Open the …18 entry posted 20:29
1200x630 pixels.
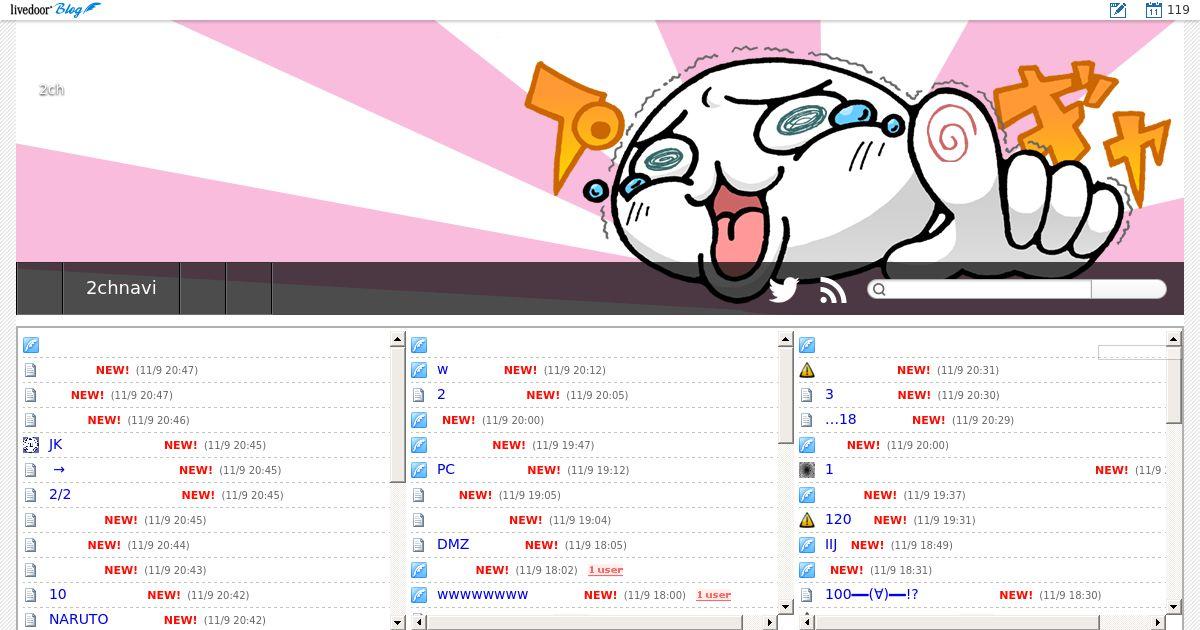(x=840, y=420)
